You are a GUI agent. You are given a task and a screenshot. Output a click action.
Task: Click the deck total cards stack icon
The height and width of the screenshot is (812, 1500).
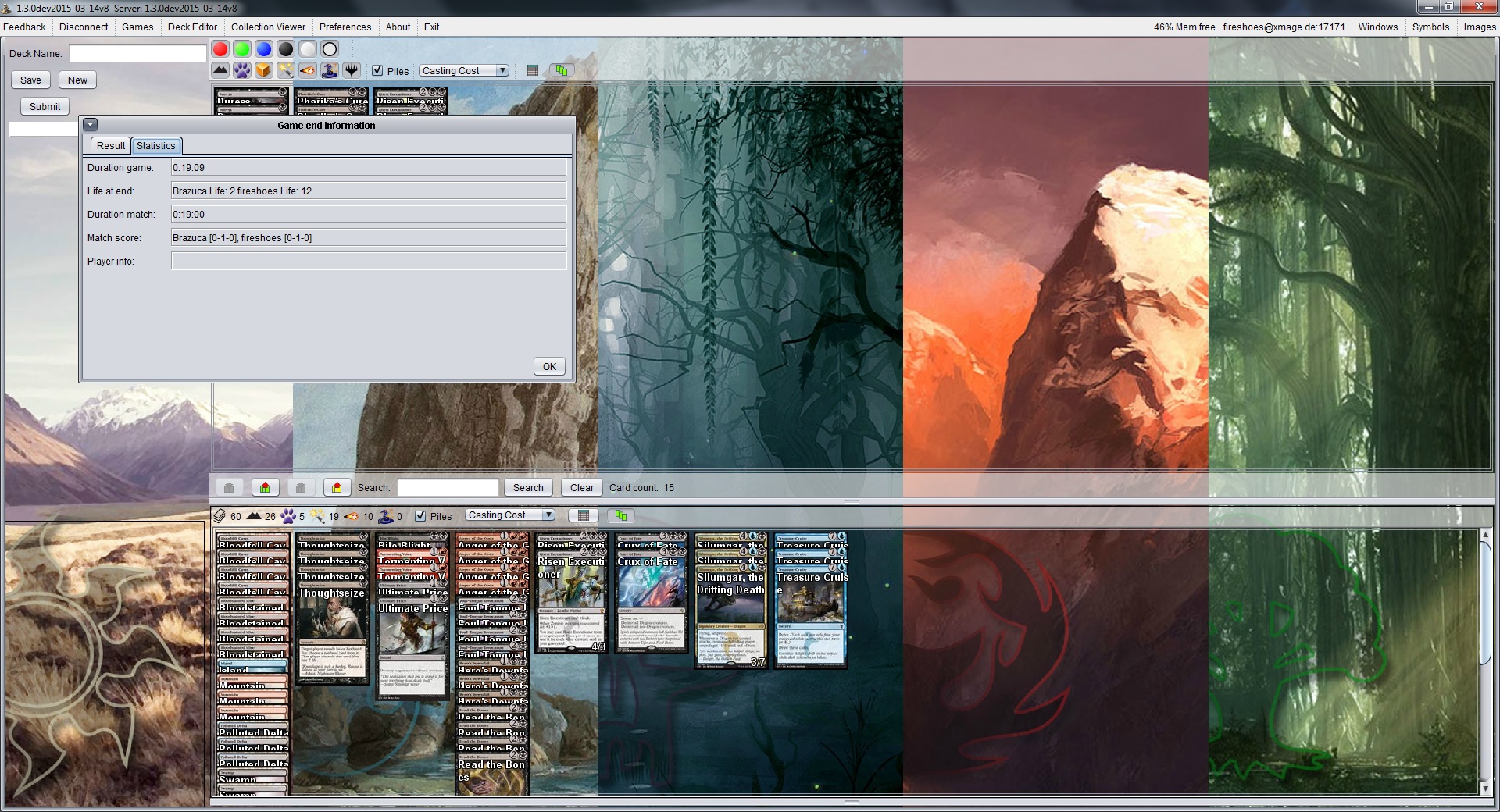click(220, 516)
